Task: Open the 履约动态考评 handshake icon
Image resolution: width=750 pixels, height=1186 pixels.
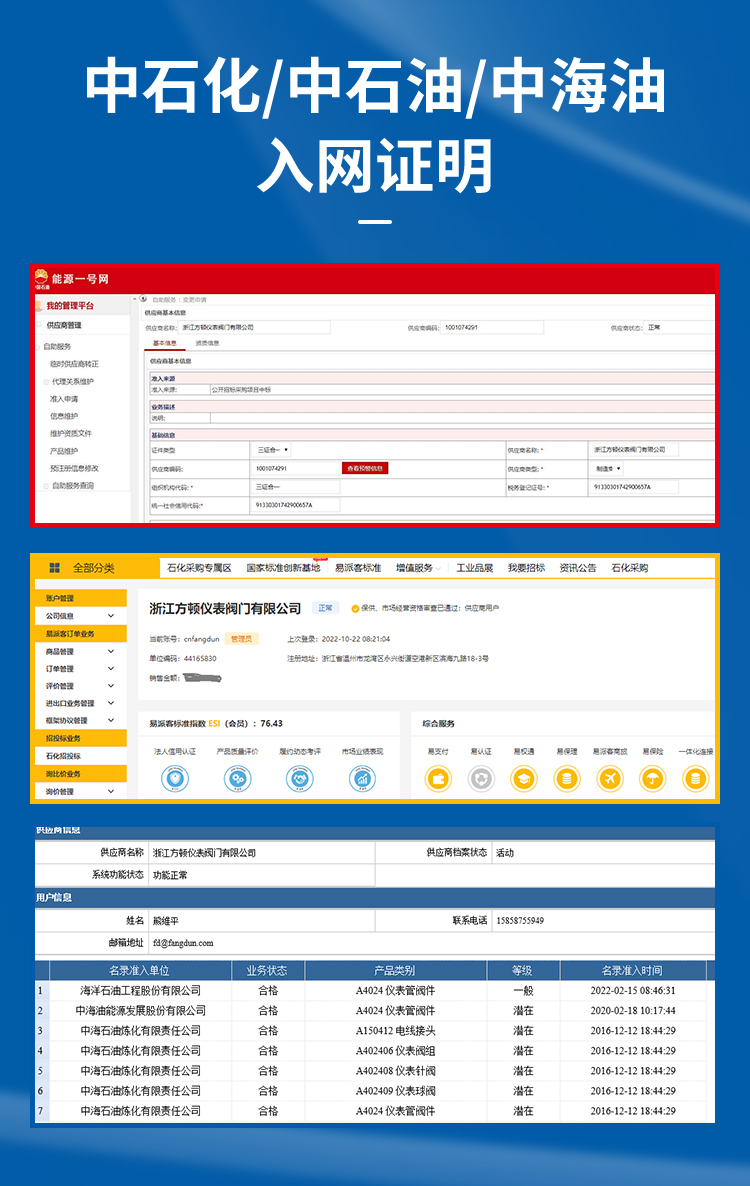Action: click(299, 778)
